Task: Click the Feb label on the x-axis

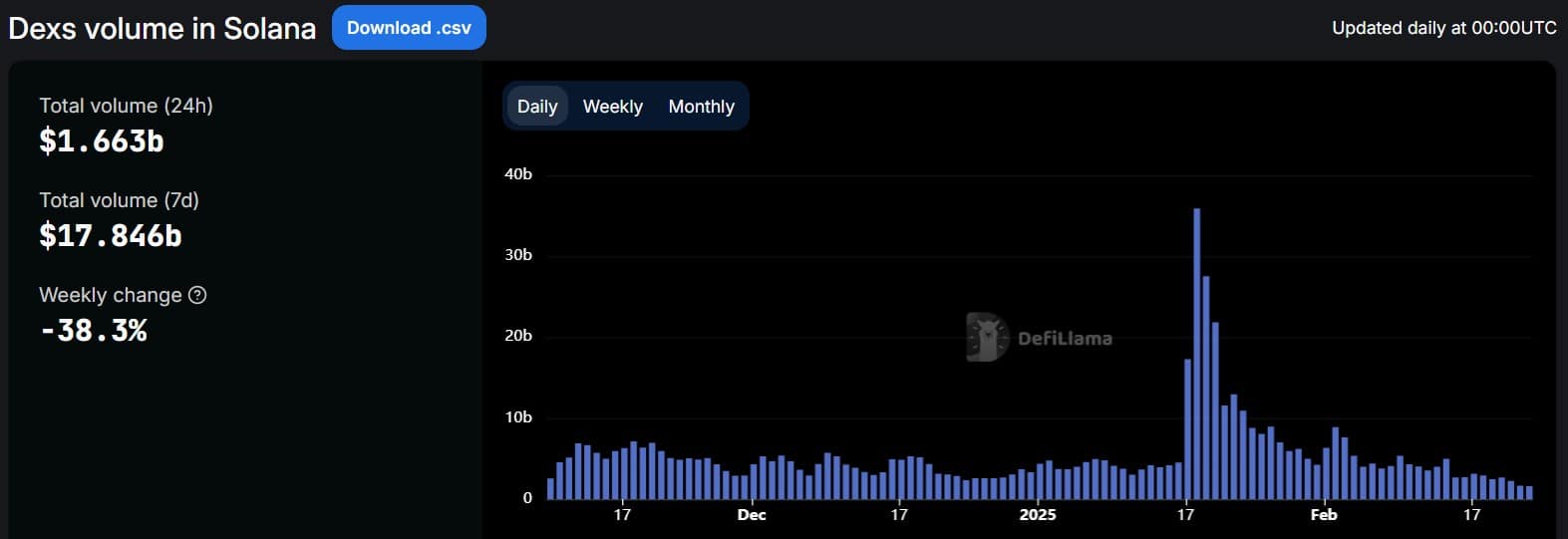Action: coord(1324,514)
